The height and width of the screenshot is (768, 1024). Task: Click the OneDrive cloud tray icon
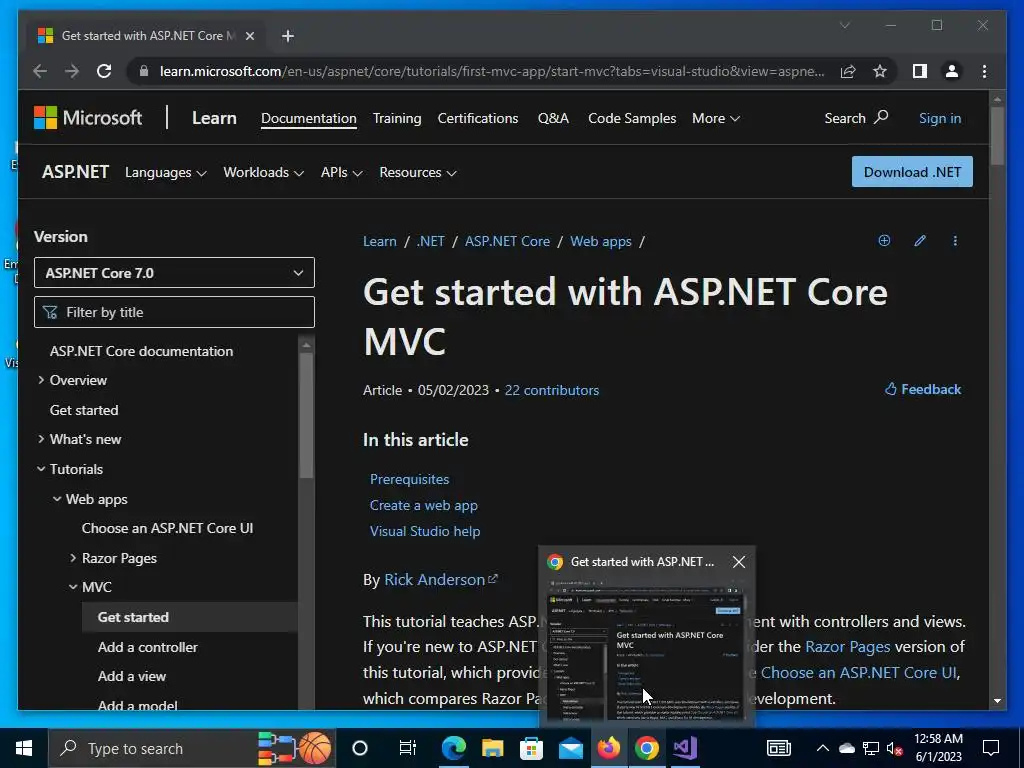pyautogui.click(x=846, y=748)
